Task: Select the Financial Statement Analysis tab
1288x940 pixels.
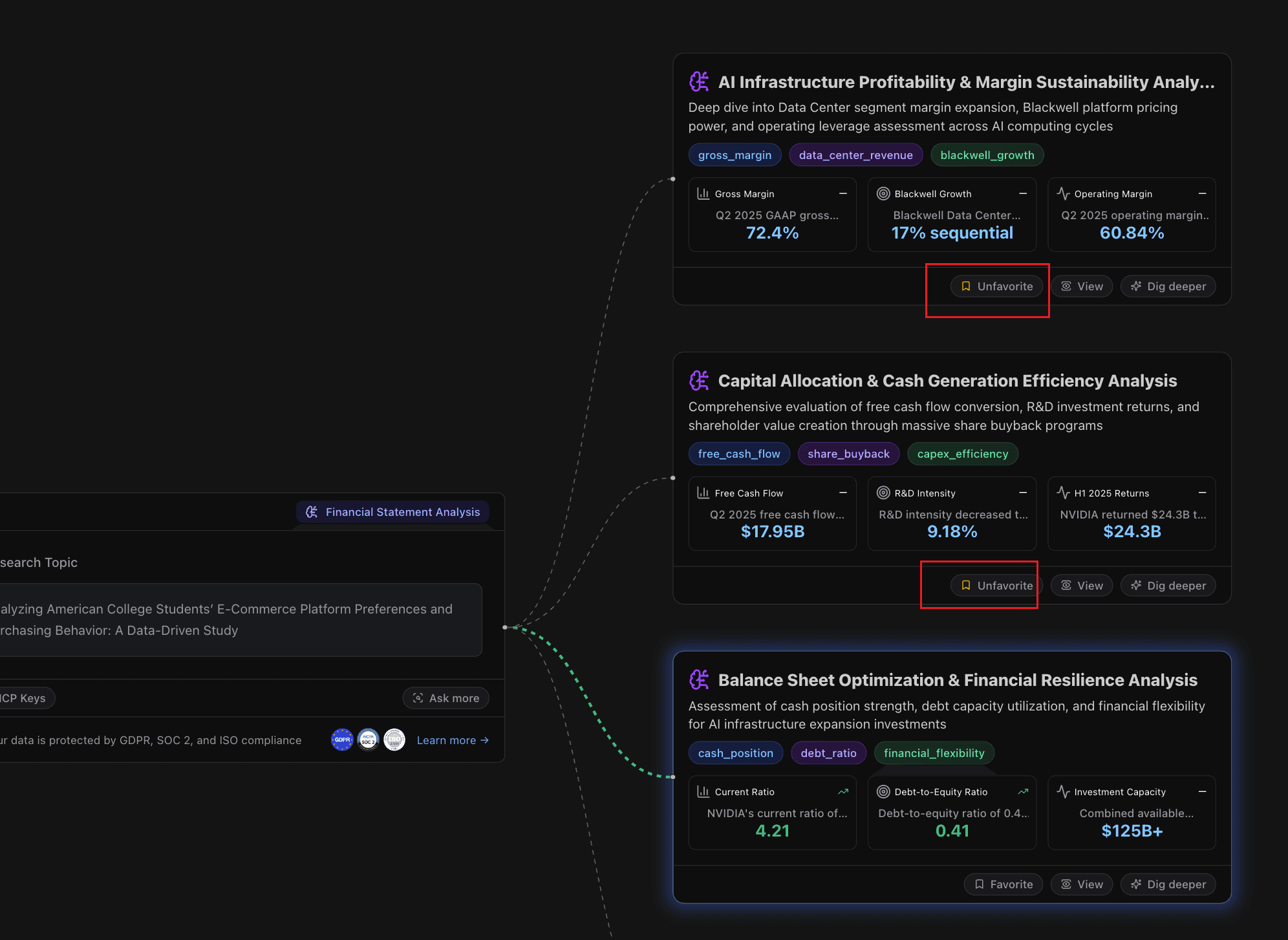Action: point(393,512)
